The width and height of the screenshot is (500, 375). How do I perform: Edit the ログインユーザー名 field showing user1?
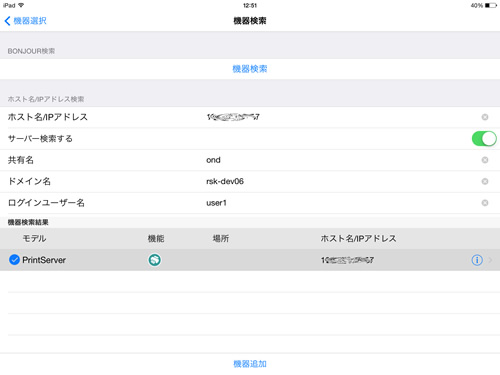(216, 203)
